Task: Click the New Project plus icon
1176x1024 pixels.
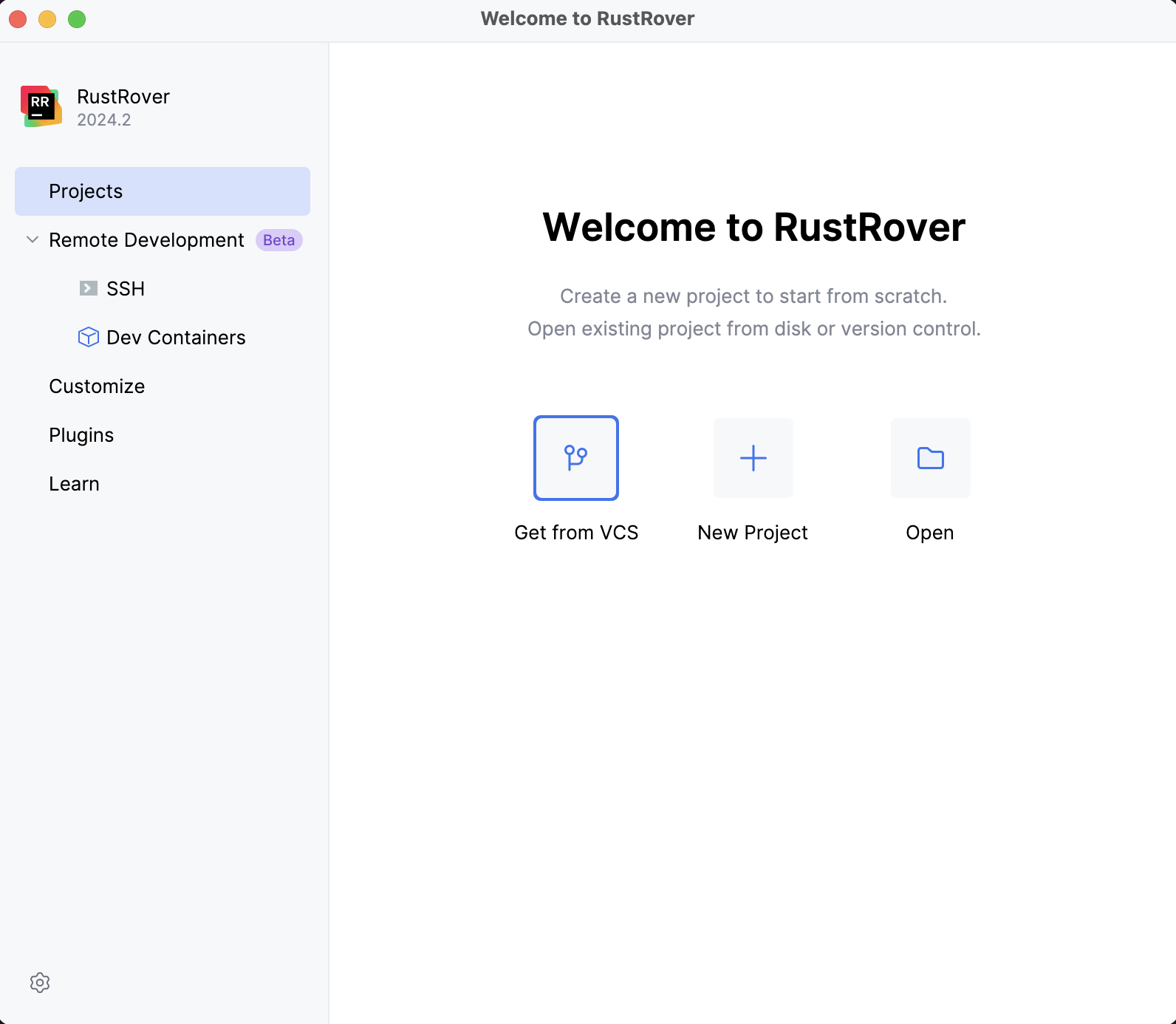Action: pyautogui.click(x=753, y=458)
